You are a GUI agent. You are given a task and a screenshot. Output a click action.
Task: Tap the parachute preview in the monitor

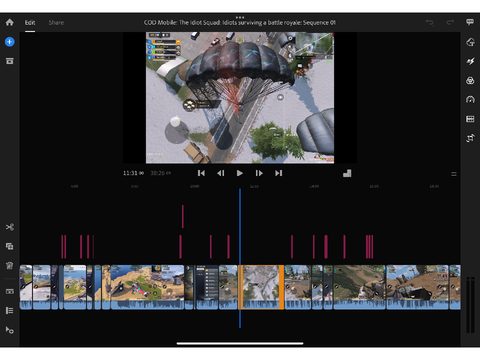click(240, 98)
